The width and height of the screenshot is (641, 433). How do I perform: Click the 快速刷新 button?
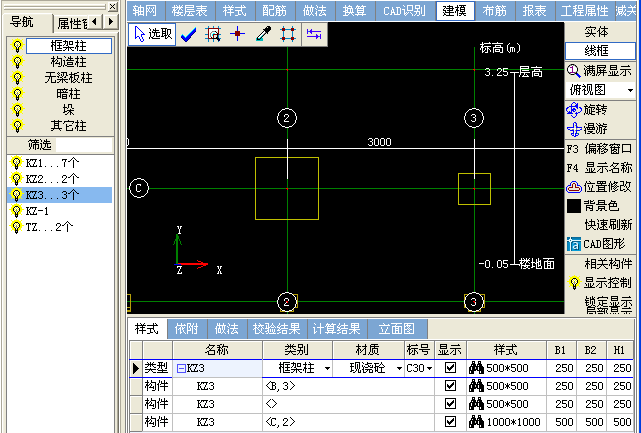pos(608,225)
